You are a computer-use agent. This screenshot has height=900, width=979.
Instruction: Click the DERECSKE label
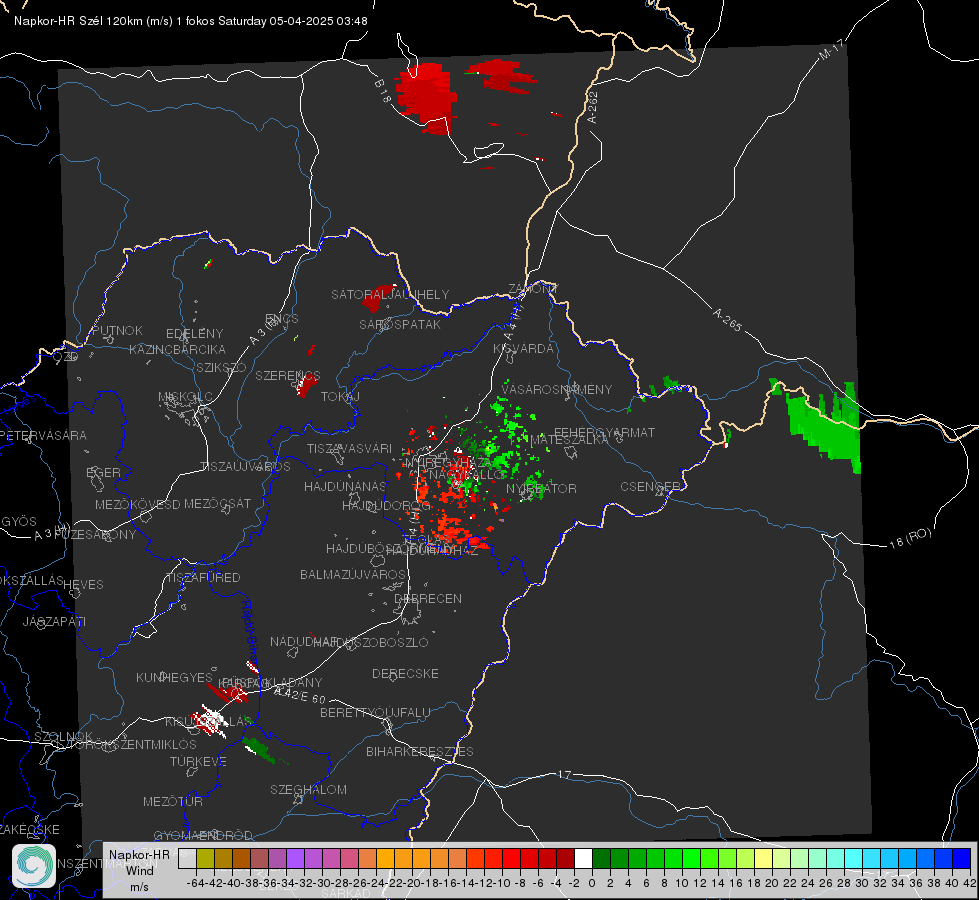pyautogui.click(x=405, y=674)
